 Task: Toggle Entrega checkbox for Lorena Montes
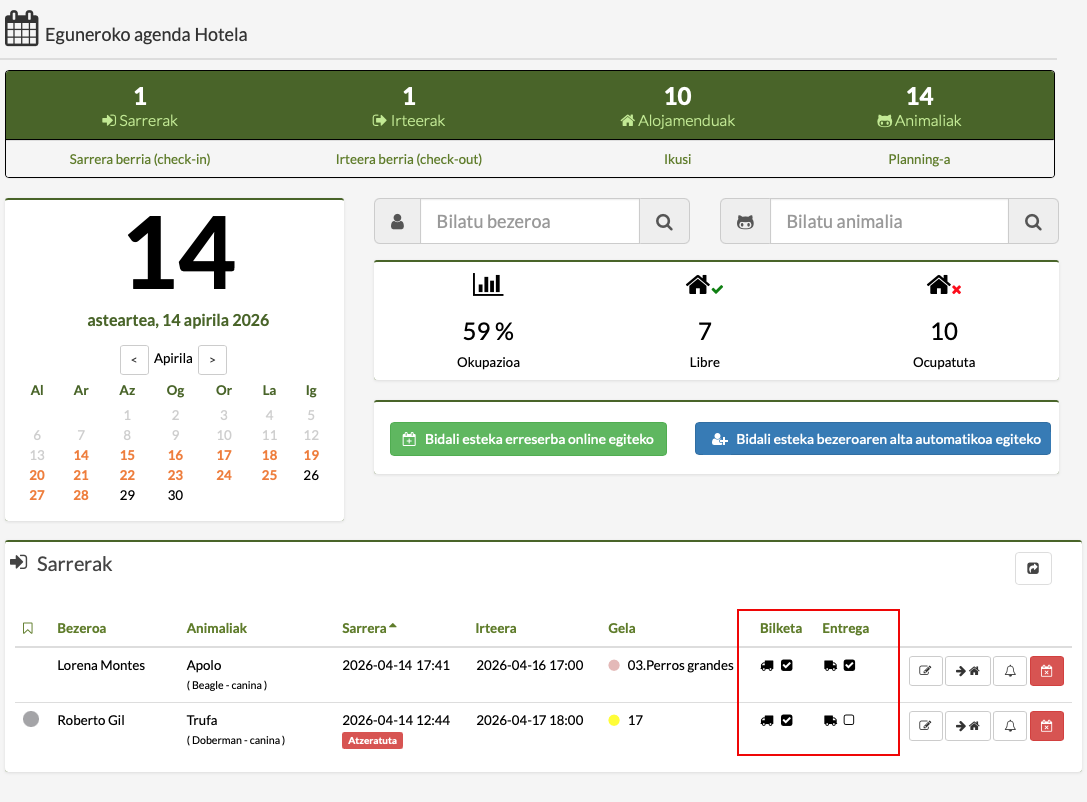(x=849, y=666)
